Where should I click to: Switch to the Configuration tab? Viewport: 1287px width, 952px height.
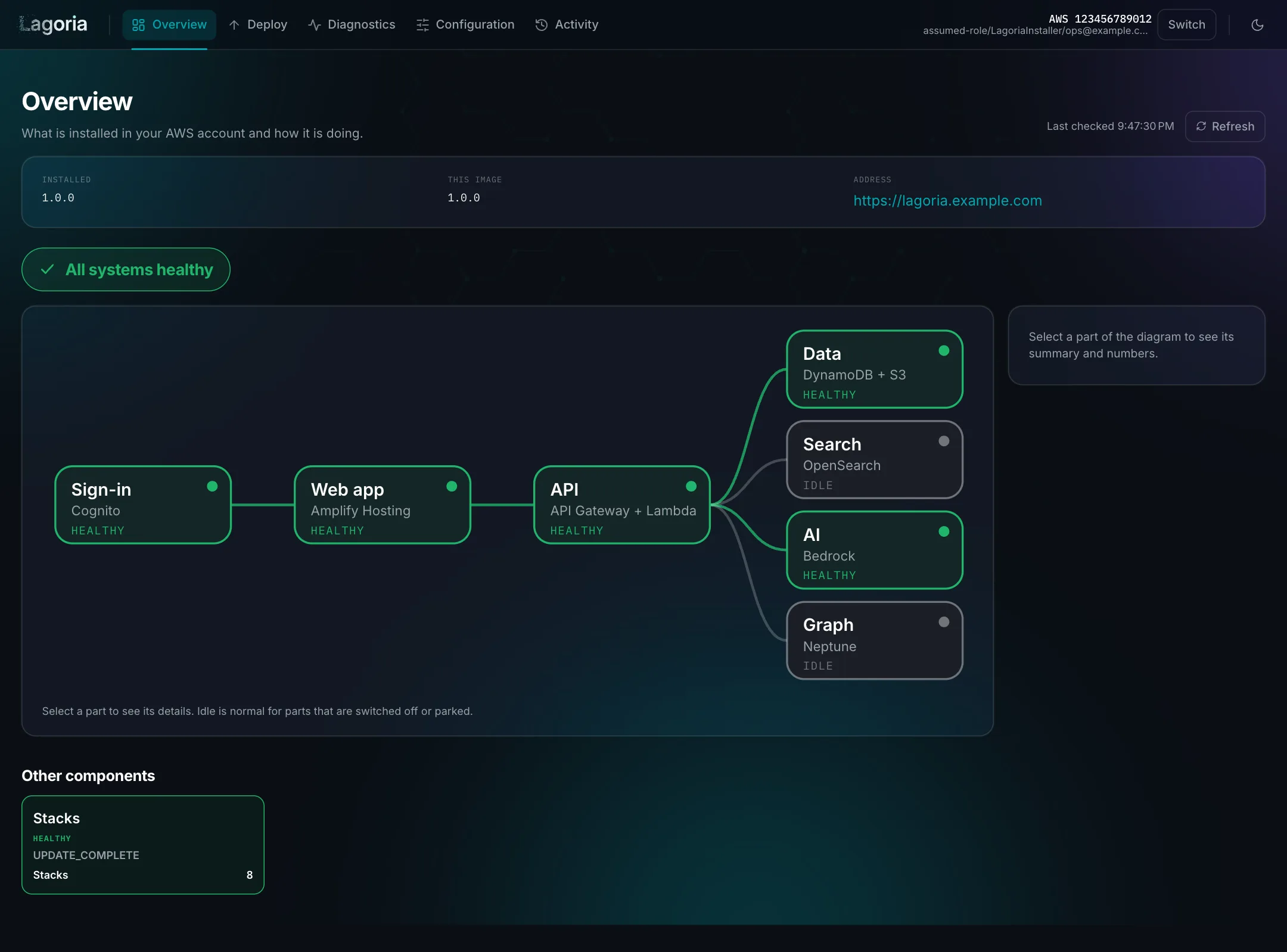pos(465,24)
